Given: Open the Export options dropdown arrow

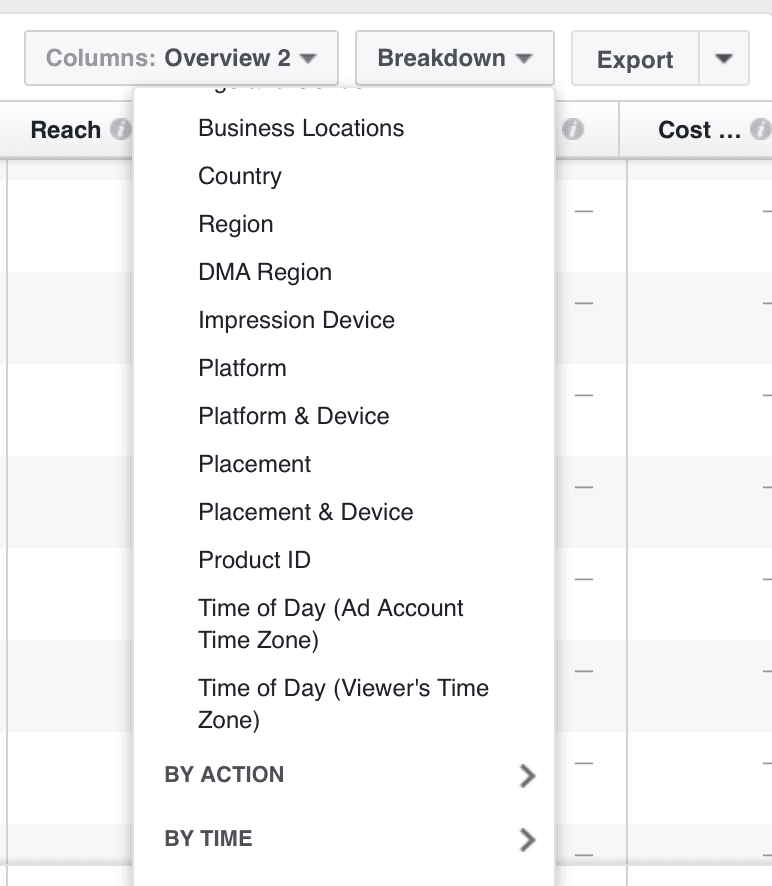Looking at the screenshot, I should 724,58.
